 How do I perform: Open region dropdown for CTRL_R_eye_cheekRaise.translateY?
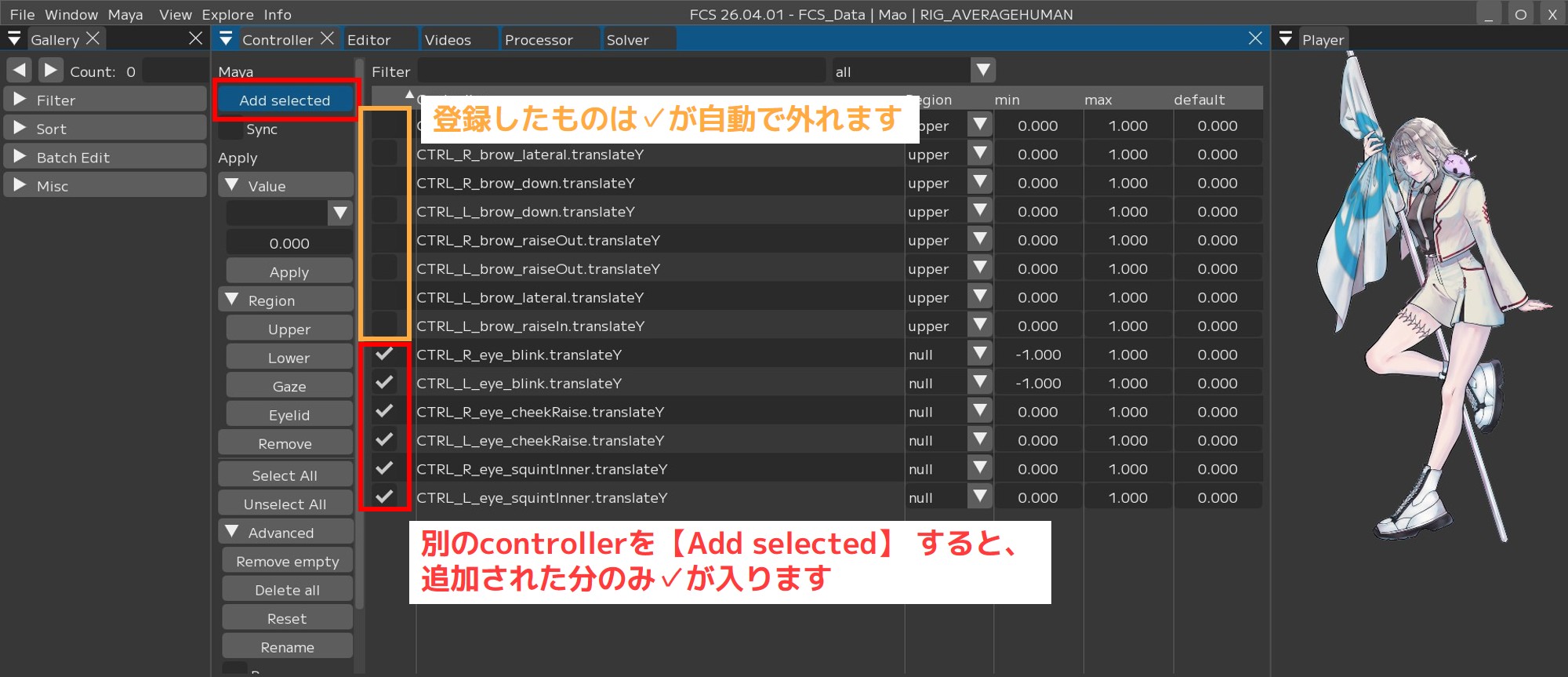pyautogui.click(x=979, y=412)
